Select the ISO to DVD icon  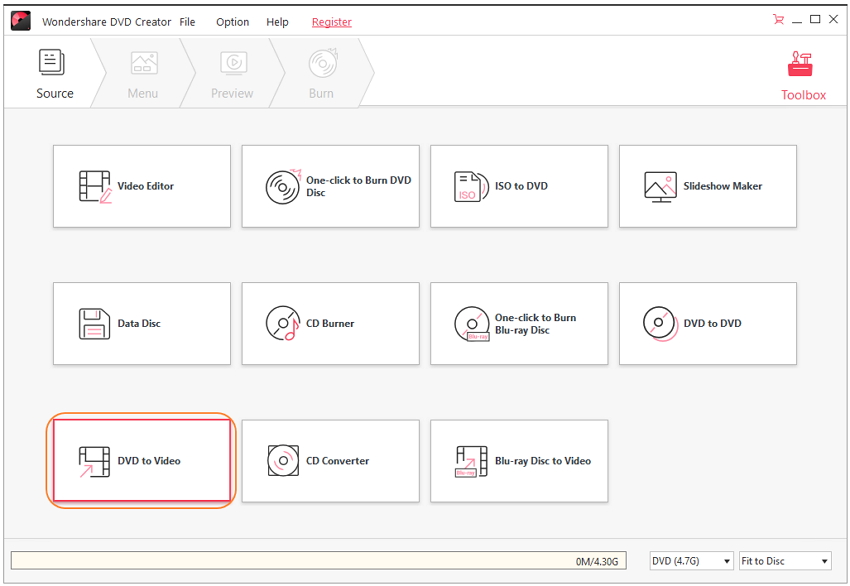coord(471,187)
